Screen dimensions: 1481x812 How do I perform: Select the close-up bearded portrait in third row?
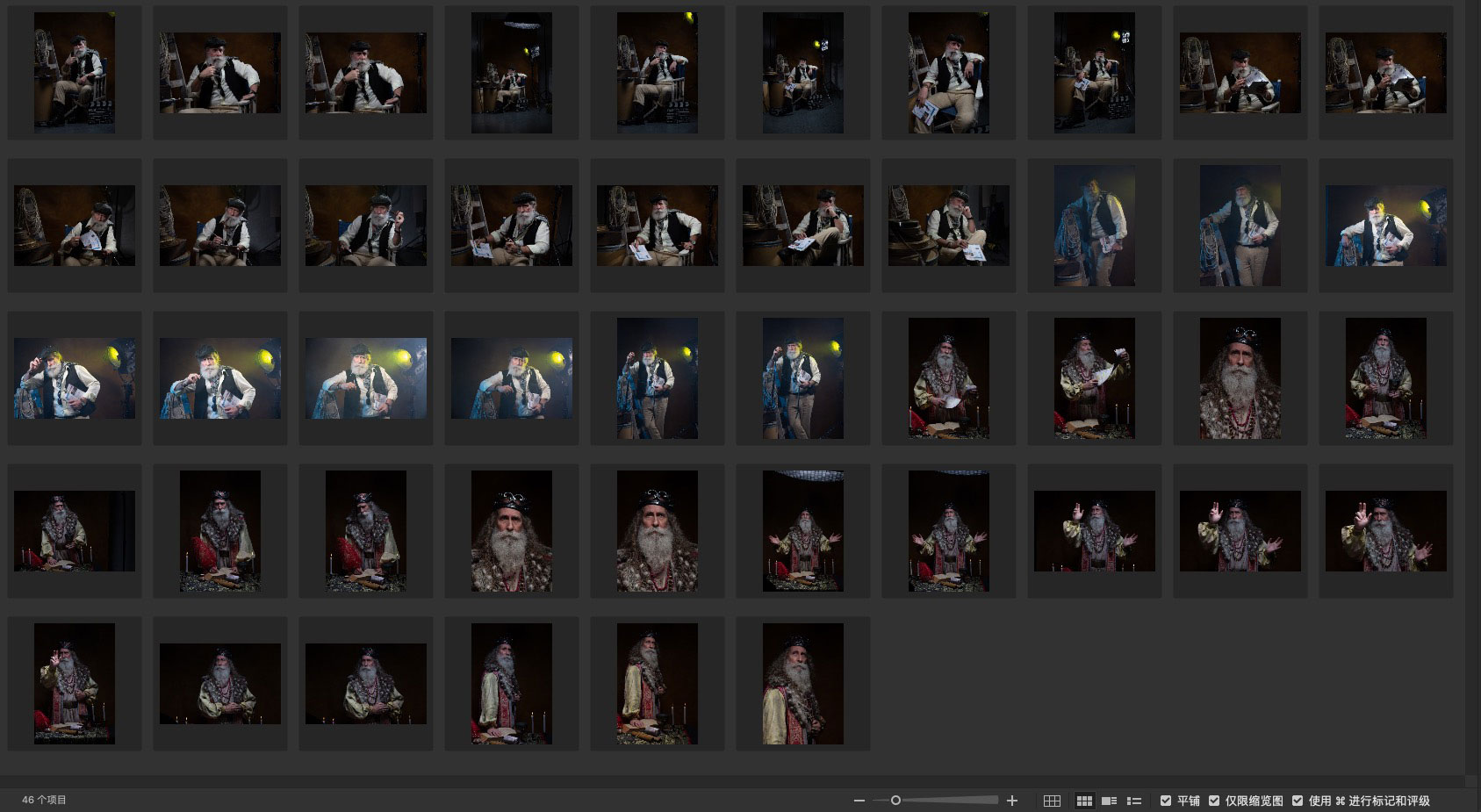click(1240, 378)
